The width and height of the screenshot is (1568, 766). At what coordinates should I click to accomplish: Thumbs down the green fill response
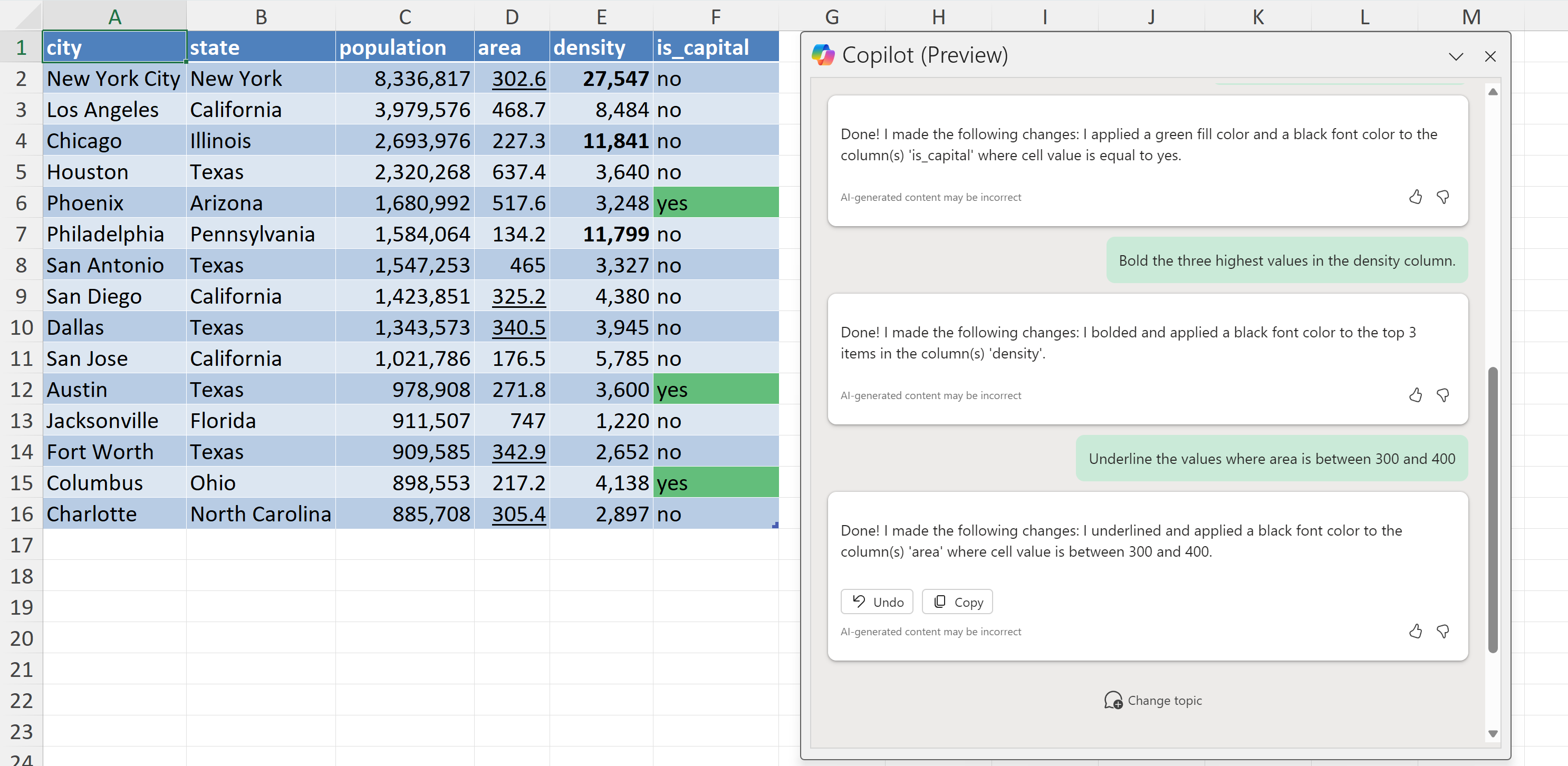pyautogui.click(x=1442, y=197)
